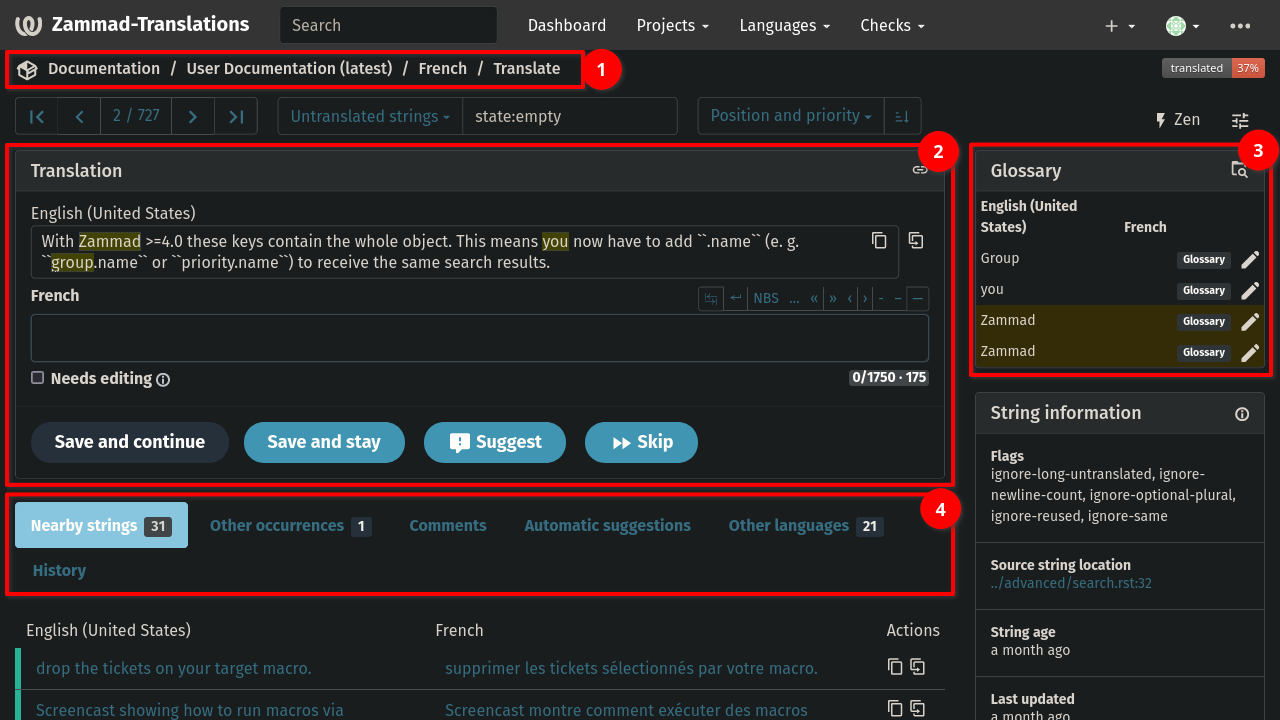The image size is (1280, 720).
Task: Open the Languages dropdown menu
Action: tap(785, 26)
